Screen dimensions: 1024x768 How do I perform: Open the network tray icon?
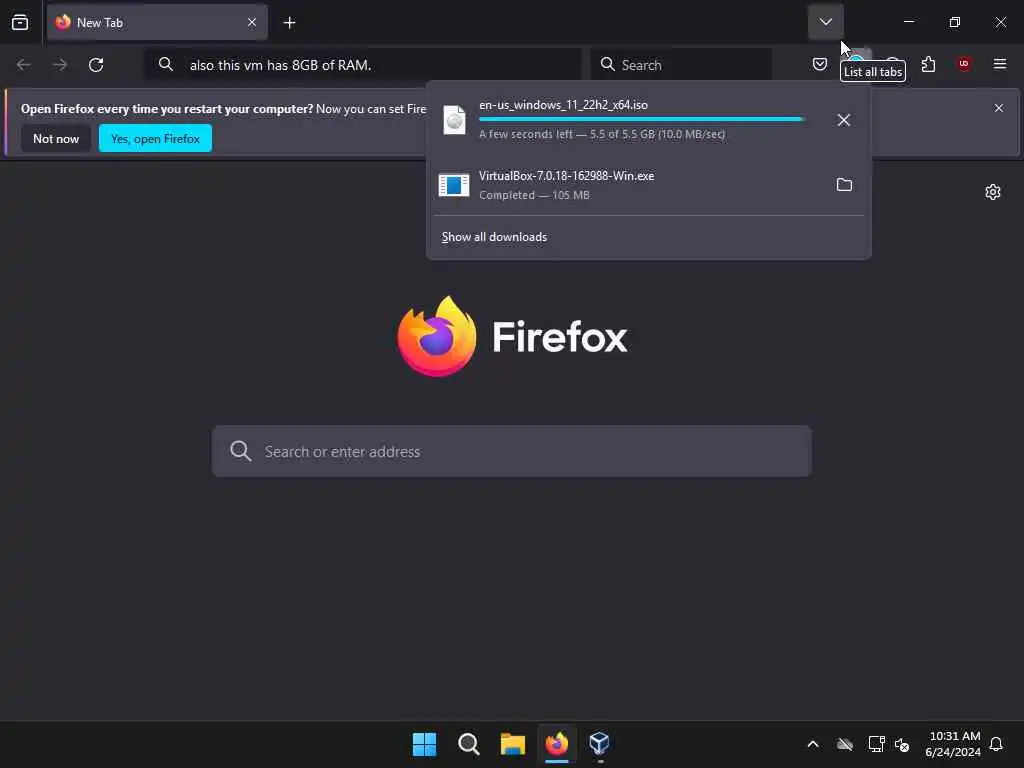[x=876, y=744]
